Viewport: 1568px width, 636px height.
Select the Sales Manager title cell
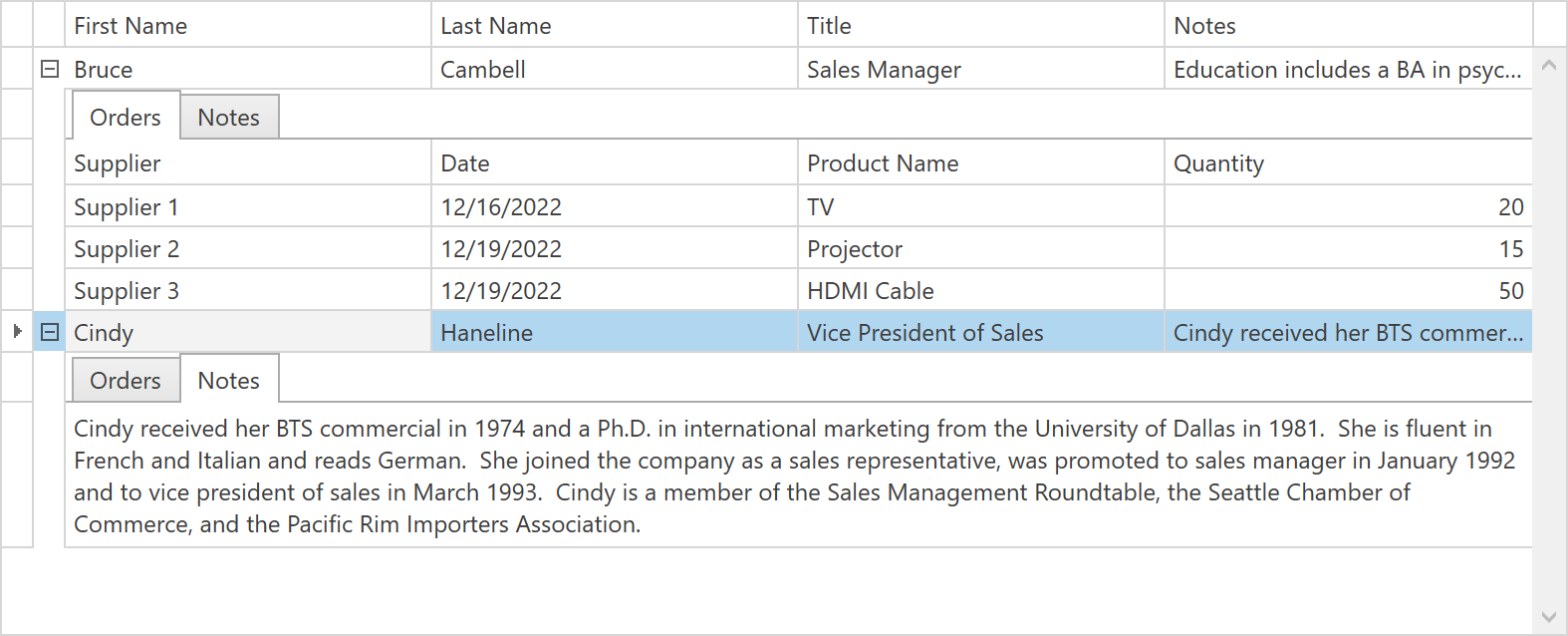pos(980,70)
